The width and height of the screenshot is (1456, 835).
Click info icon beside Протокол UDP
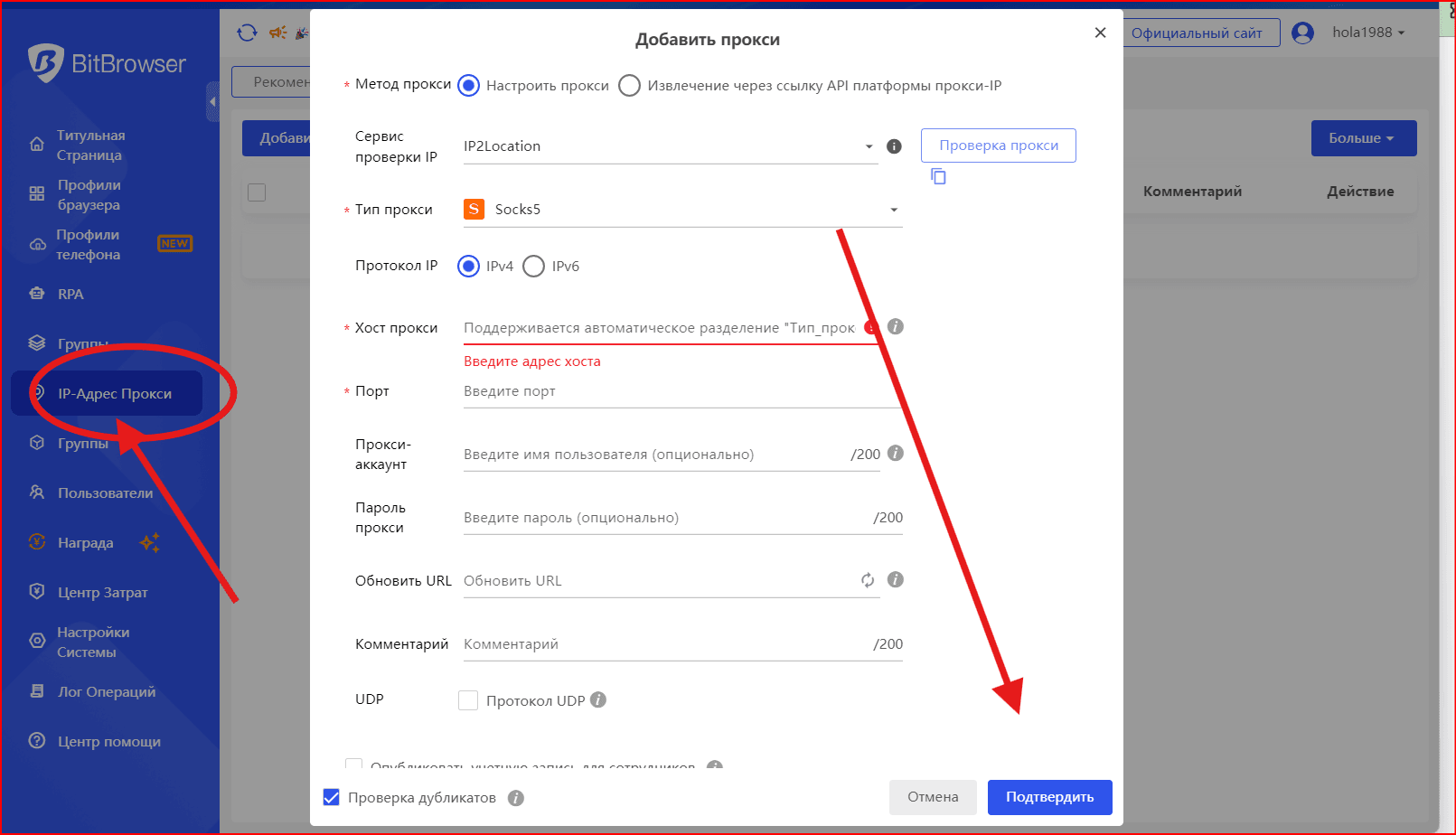click(598, 700)
